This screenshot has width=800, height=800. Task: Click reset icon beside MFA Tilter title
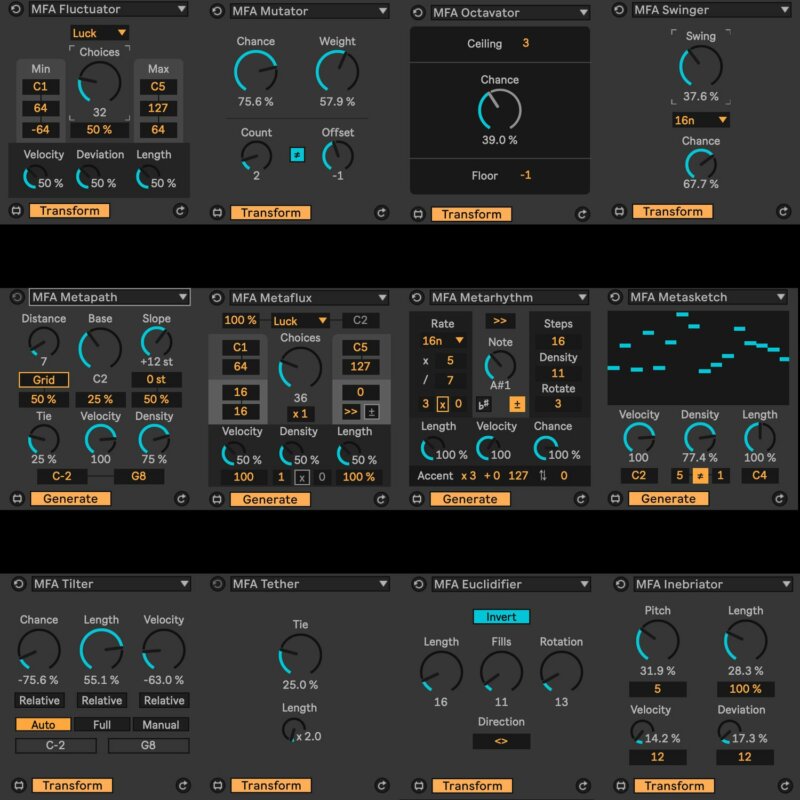18,584
